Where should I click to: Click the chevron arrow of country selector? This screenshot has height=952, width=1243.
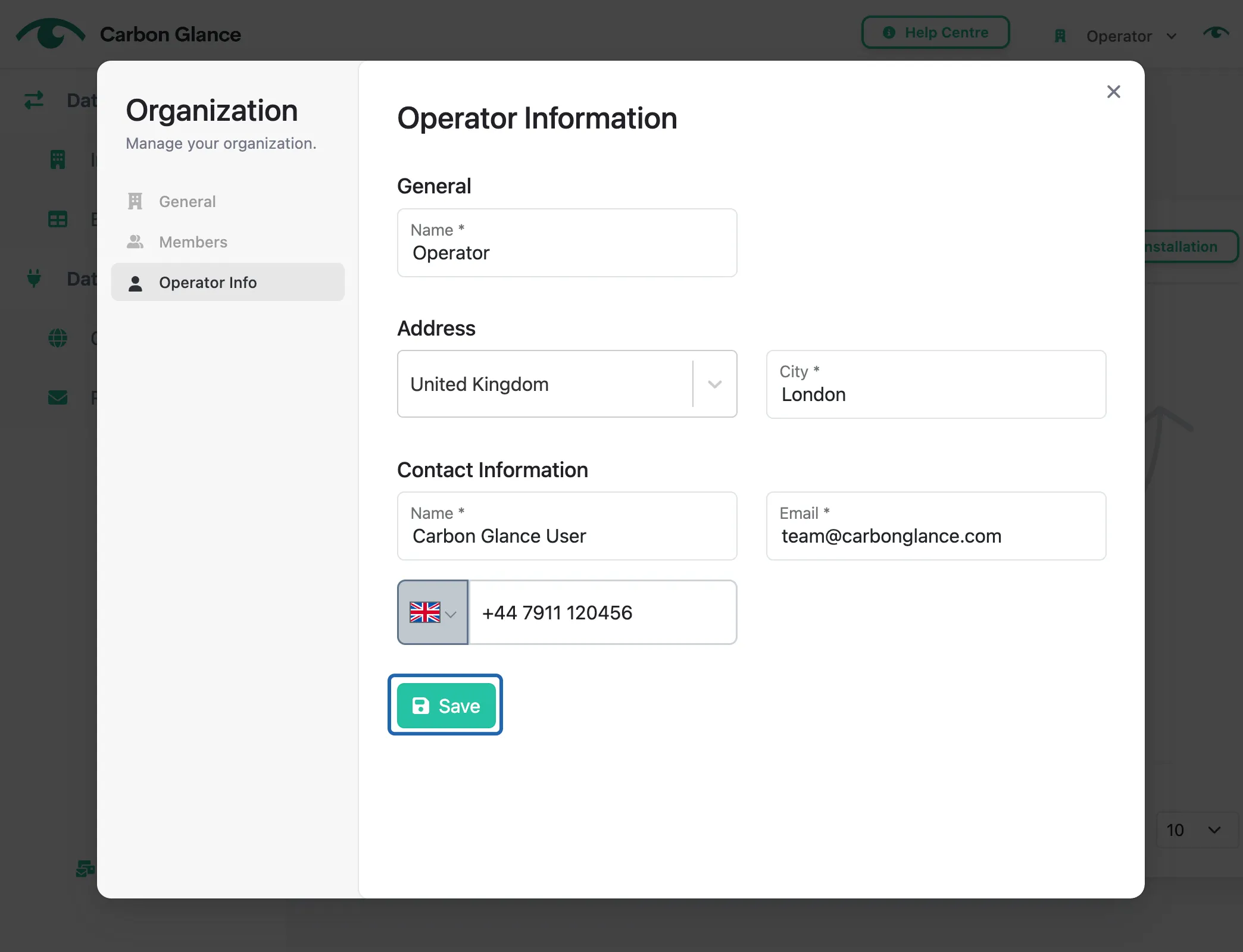tap(715, 384)
